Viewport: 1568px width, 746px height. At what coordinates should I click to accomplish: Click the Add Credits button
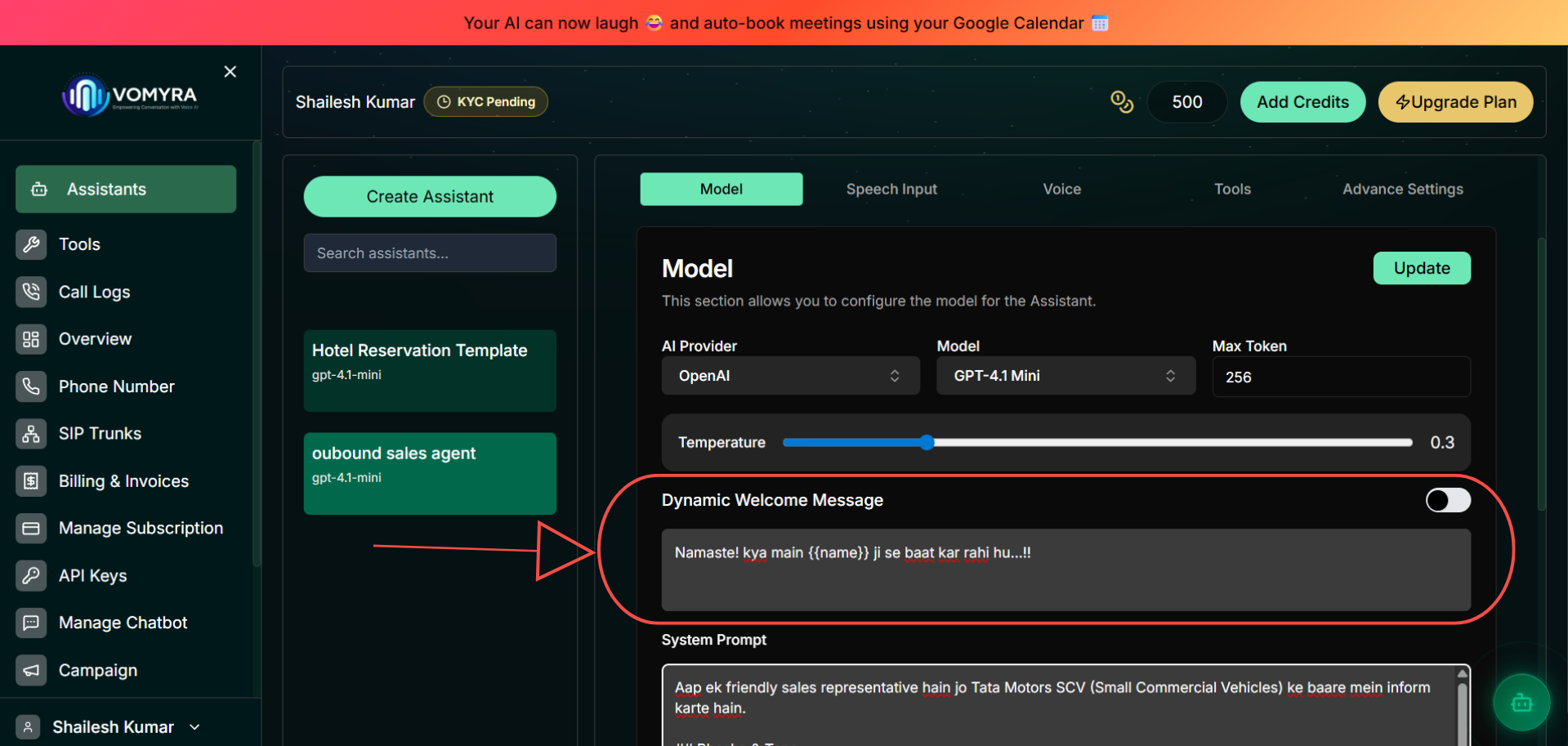pyautogui.click(x=1302, y=102)
